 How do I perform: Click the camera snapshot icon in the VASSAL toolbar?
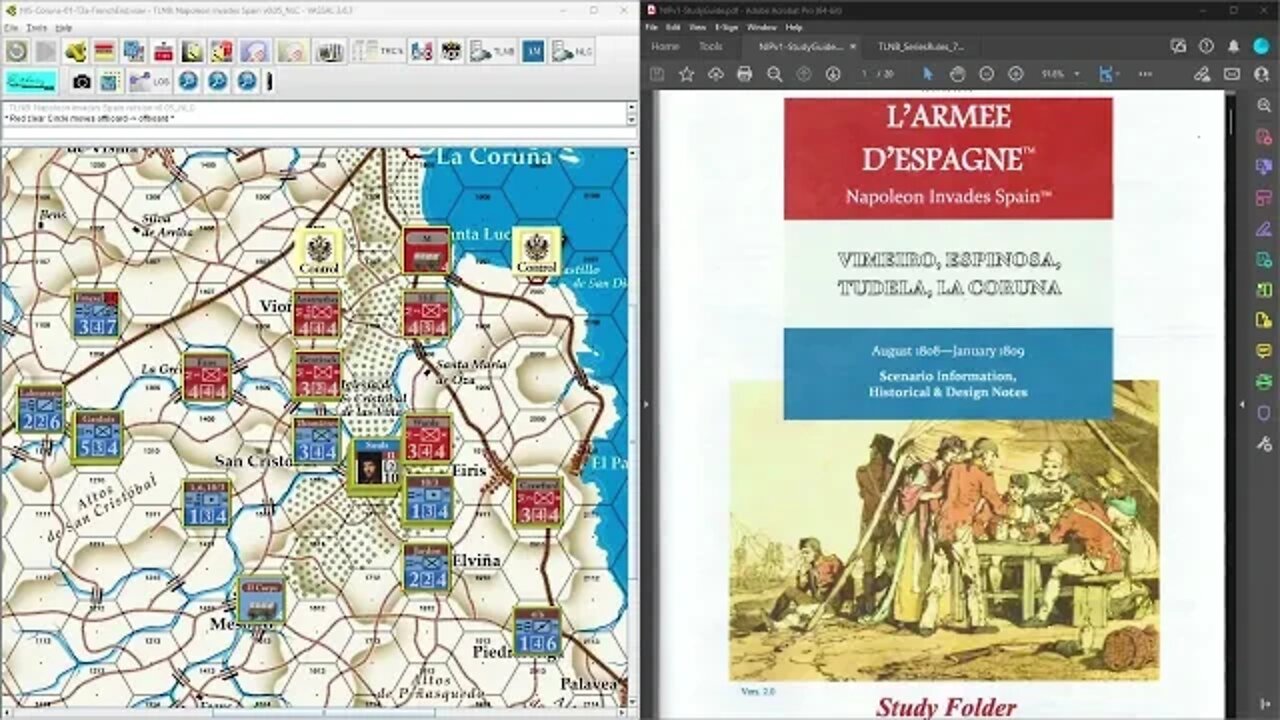[x=82, y=81]
